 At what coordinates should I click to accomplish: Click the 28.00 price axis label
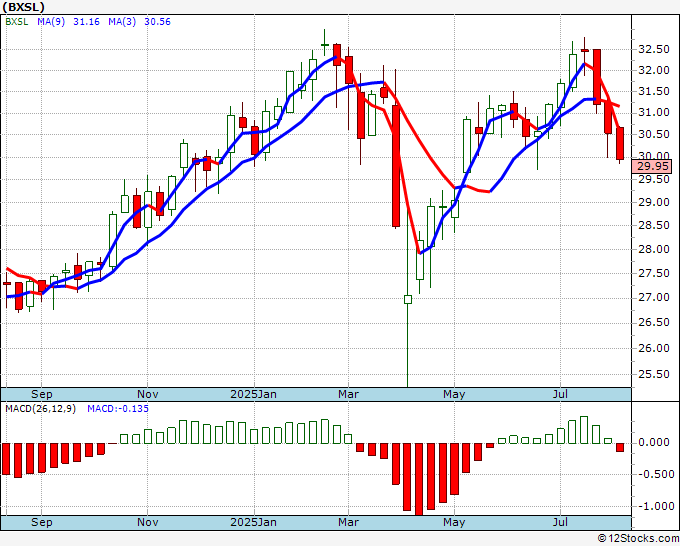(654, 249)
